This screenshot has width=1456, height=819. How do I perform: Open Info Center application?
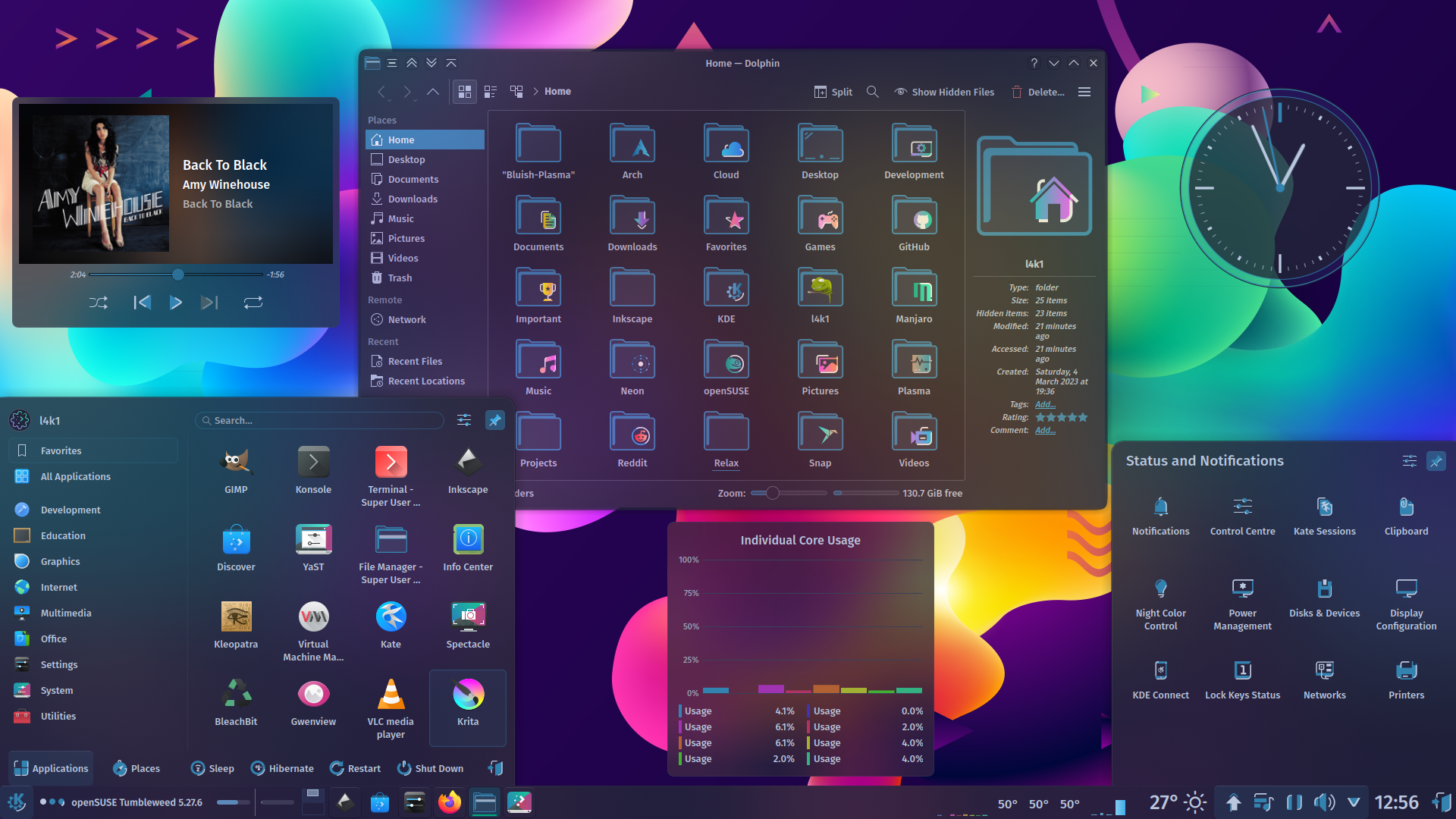pos(468,548)
